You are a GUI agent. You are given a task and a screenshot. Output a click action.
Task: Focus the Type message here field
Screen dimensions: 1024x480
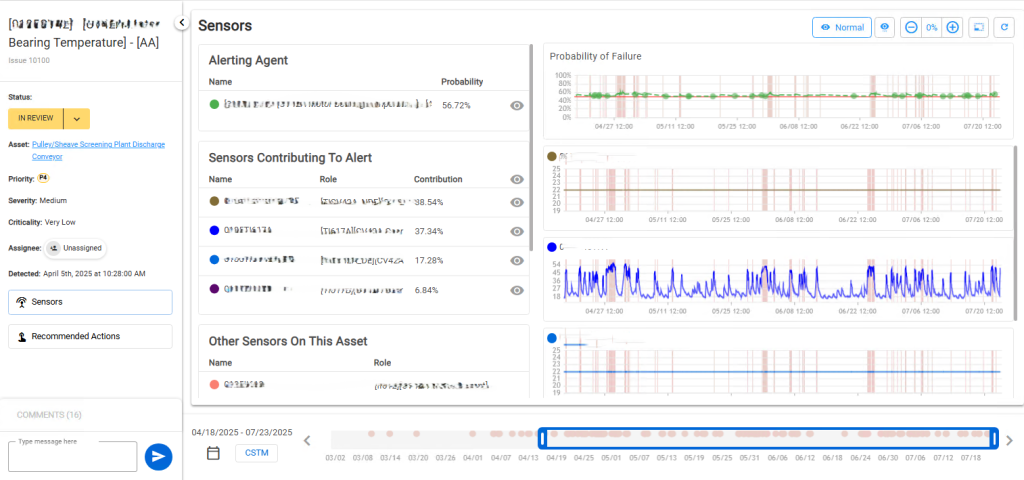tap(72, 456)
